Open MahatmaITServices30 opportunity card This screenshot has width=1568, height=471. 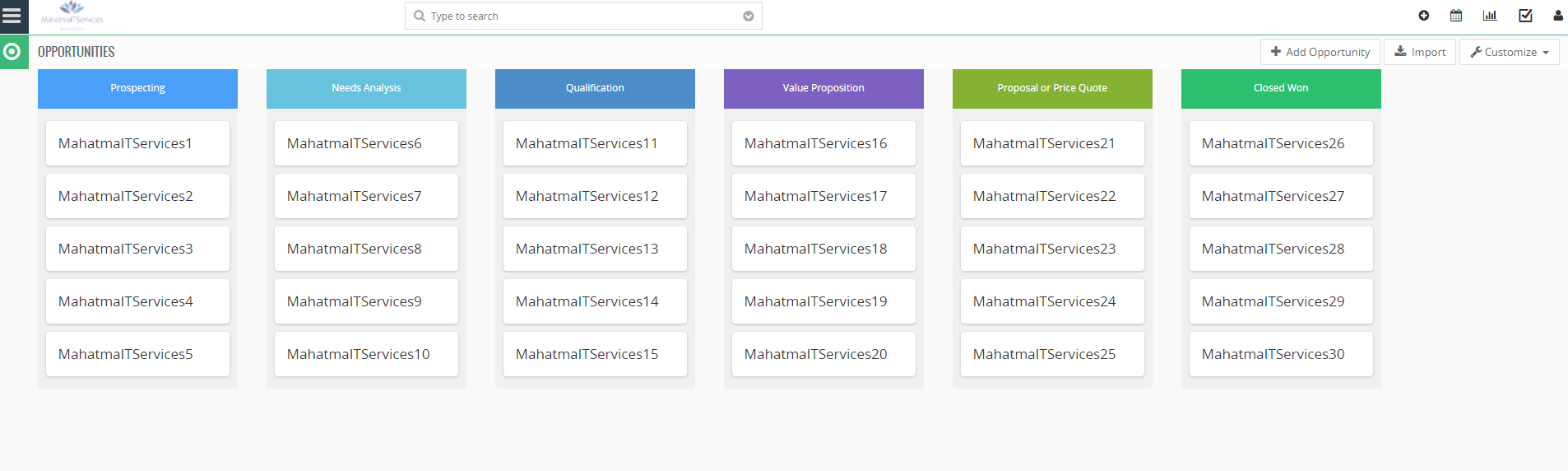[1281, 354]
